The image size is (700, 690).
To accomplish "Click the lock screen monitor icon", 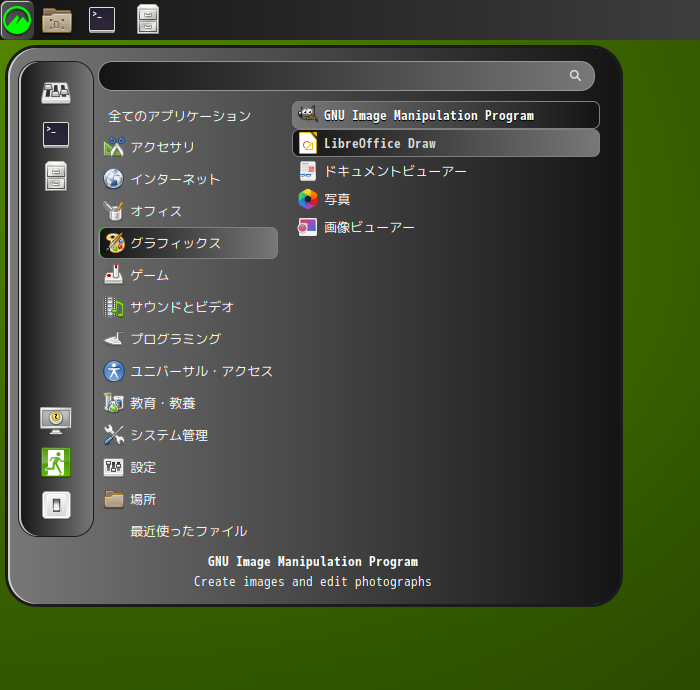I will 55,420.
